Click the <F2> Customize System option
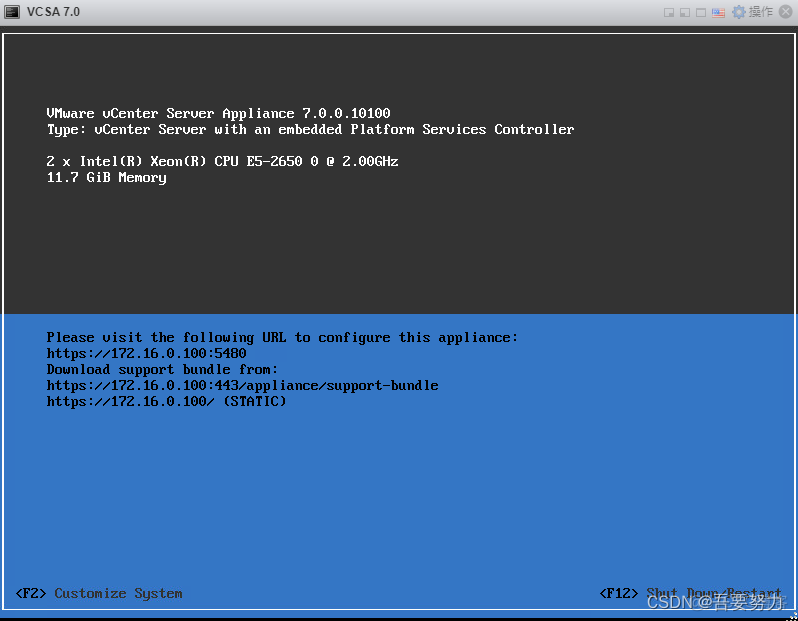This screenshot has height=621, width=798. tap(99, 594)
